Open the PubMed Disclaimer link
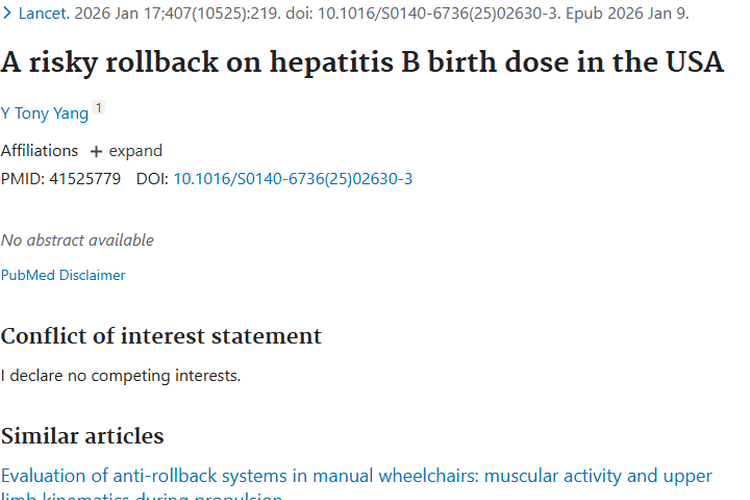 click(x=63, y=275)
